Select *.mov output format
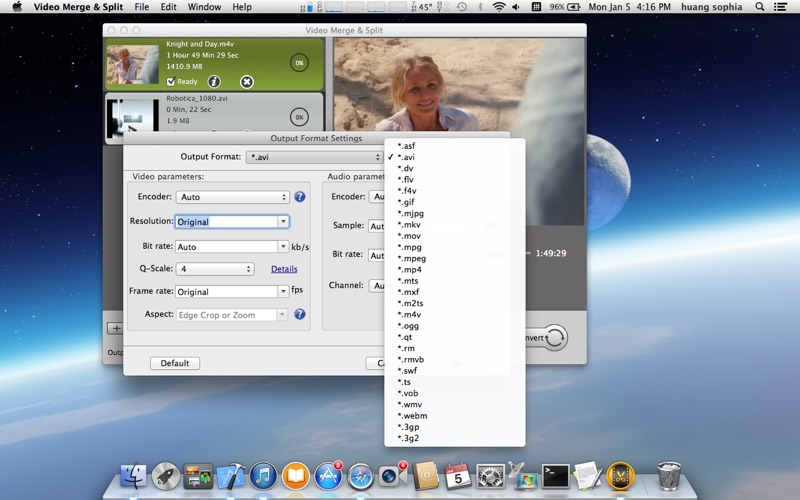 [x=455, y=236]
